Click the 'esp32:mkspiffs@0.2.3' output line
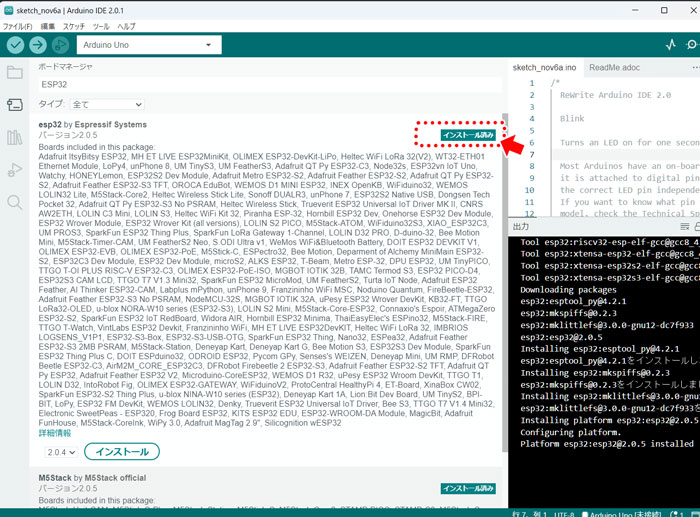 coord(568,313)
